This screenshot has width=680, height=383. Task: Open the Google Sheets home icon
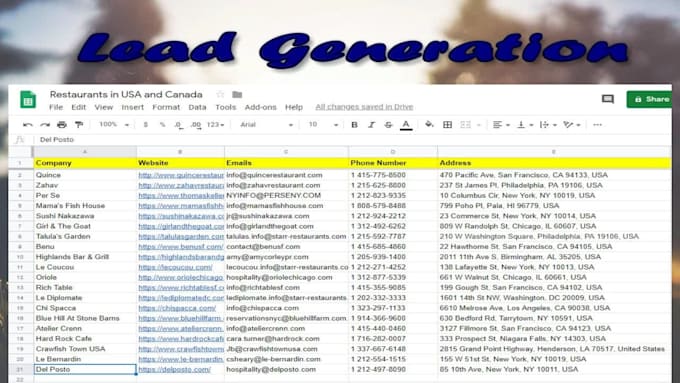[x=28, y=99]
